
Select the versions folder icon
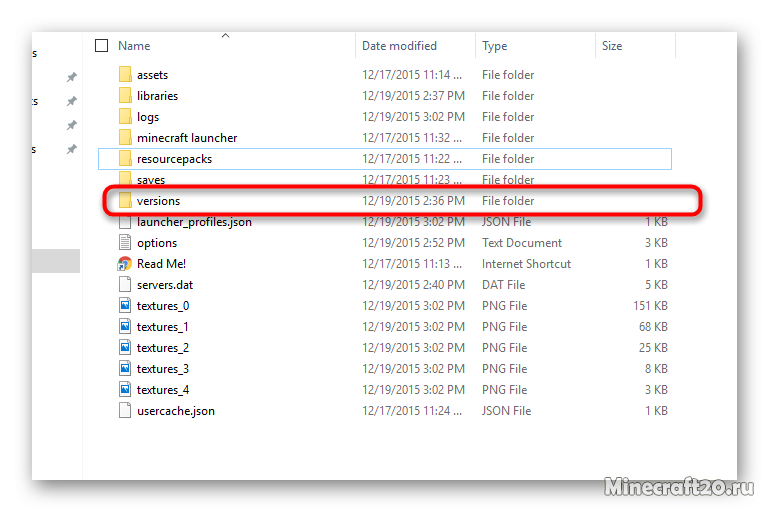tap(125, 201)
